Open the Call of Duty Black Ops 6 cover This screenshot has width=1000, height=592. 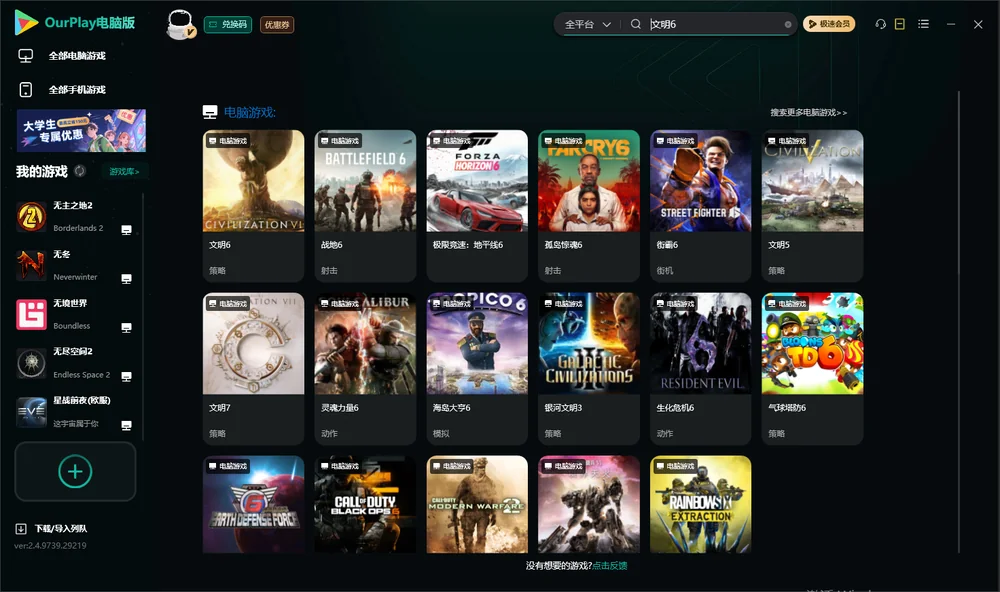[x=365, y=504]
